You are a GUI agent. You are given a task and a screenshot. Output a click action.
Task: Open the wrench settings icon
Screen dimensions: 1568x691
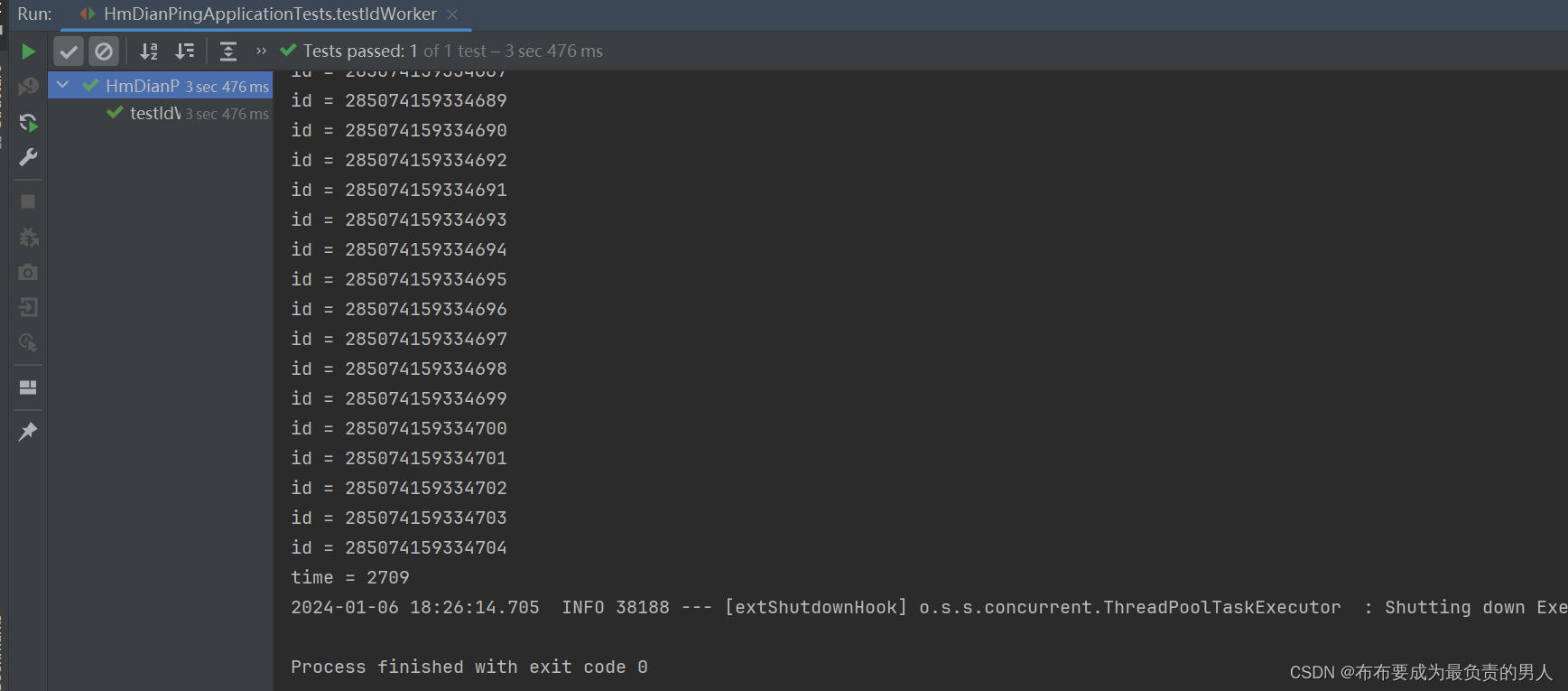pos(28,157)
